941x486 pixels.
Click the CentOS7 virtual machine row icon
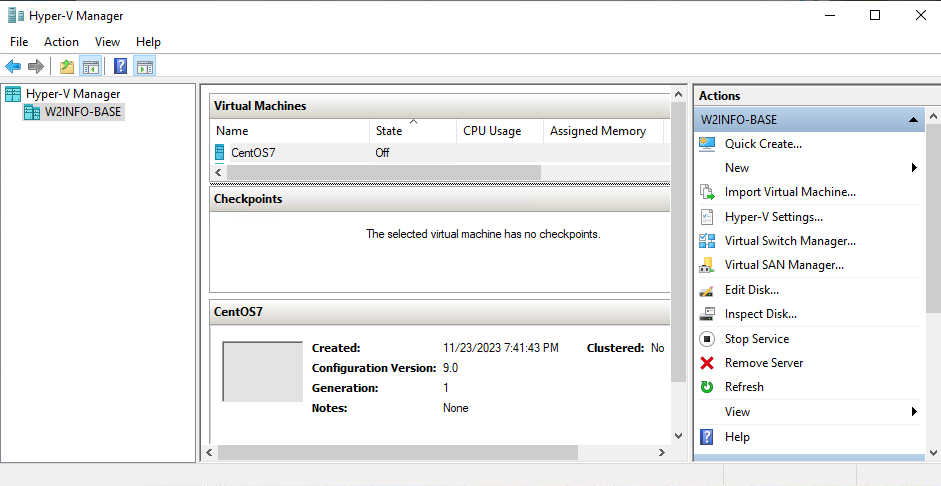220,152
